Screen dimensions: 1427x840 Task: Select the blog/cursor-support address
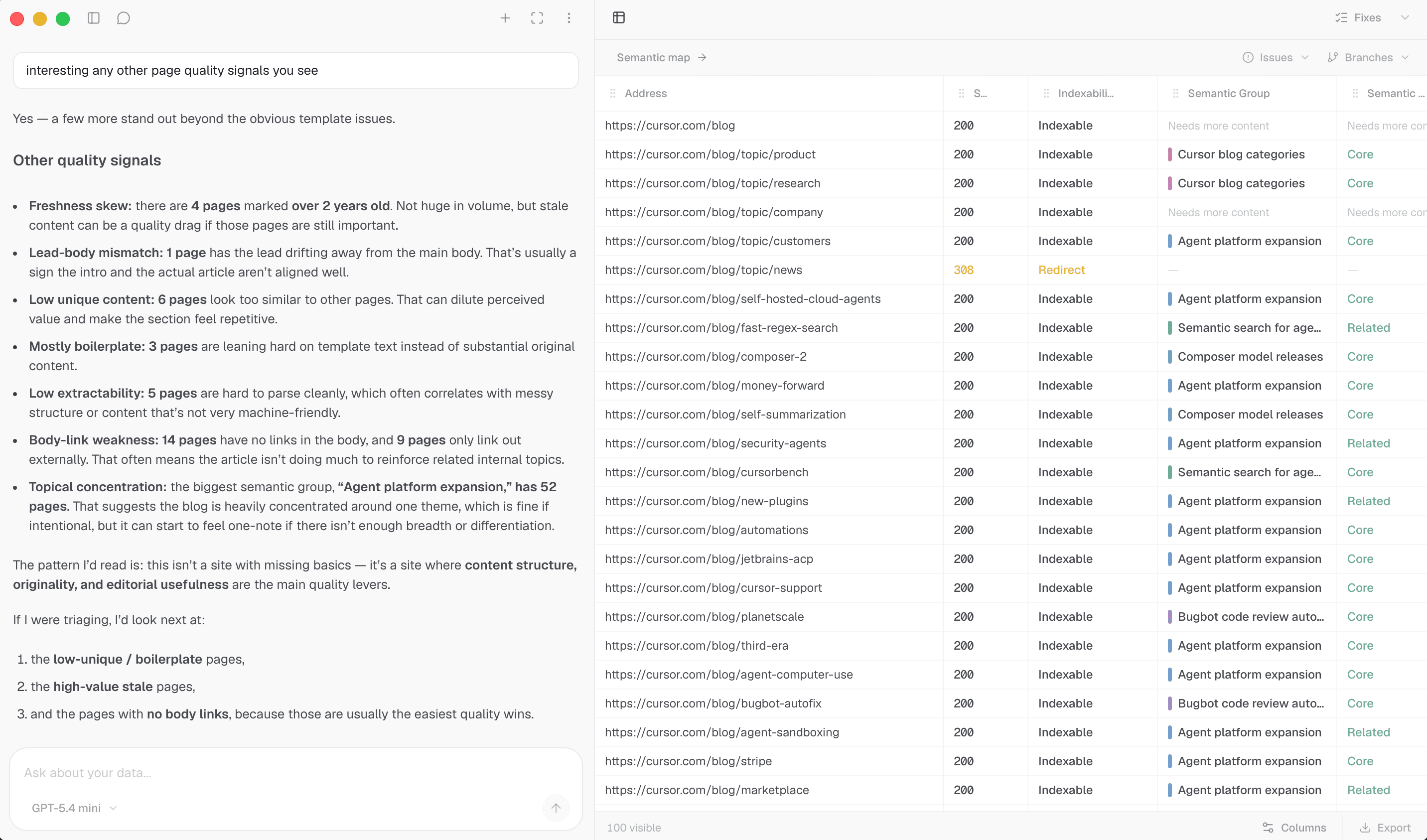713,588
